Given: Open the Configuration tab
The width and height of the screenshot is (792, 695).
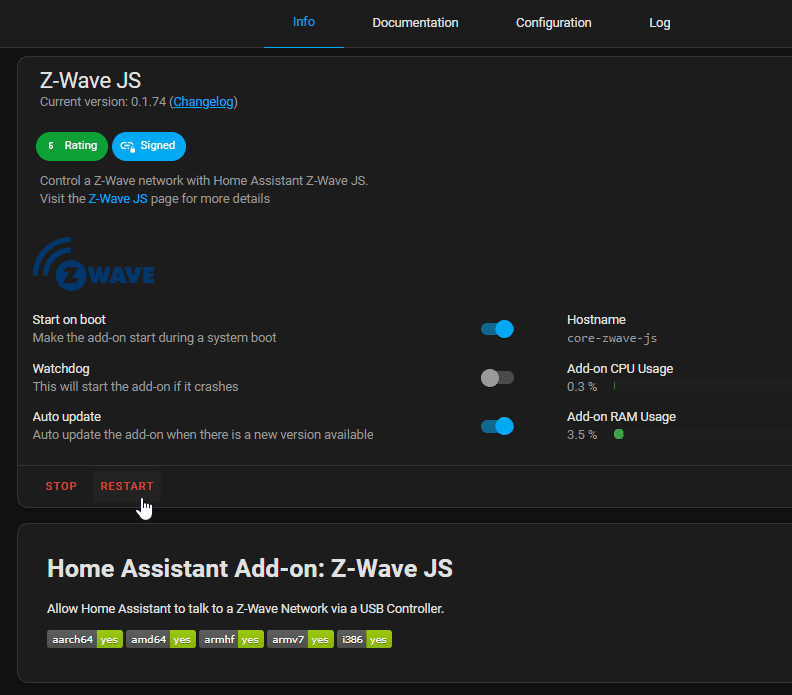Looking at the screenshot, I should [554, 23].
